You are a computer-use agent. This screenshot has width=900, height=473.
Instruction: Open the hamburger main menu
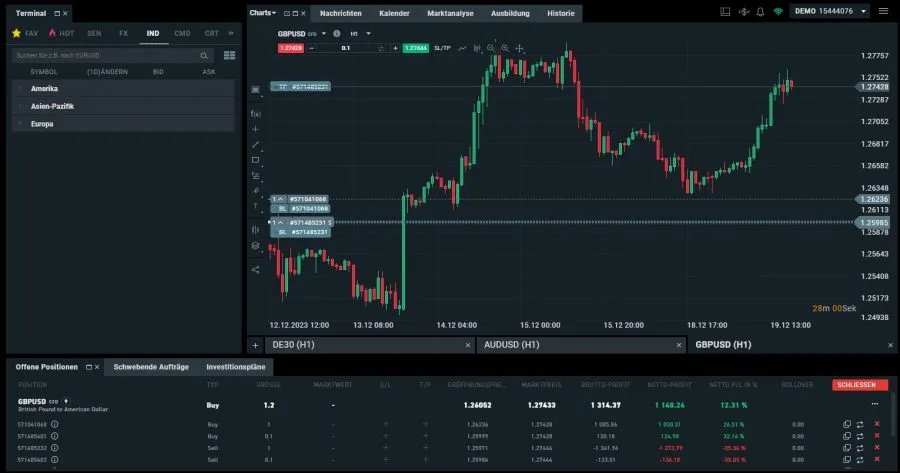click(884, 13)
